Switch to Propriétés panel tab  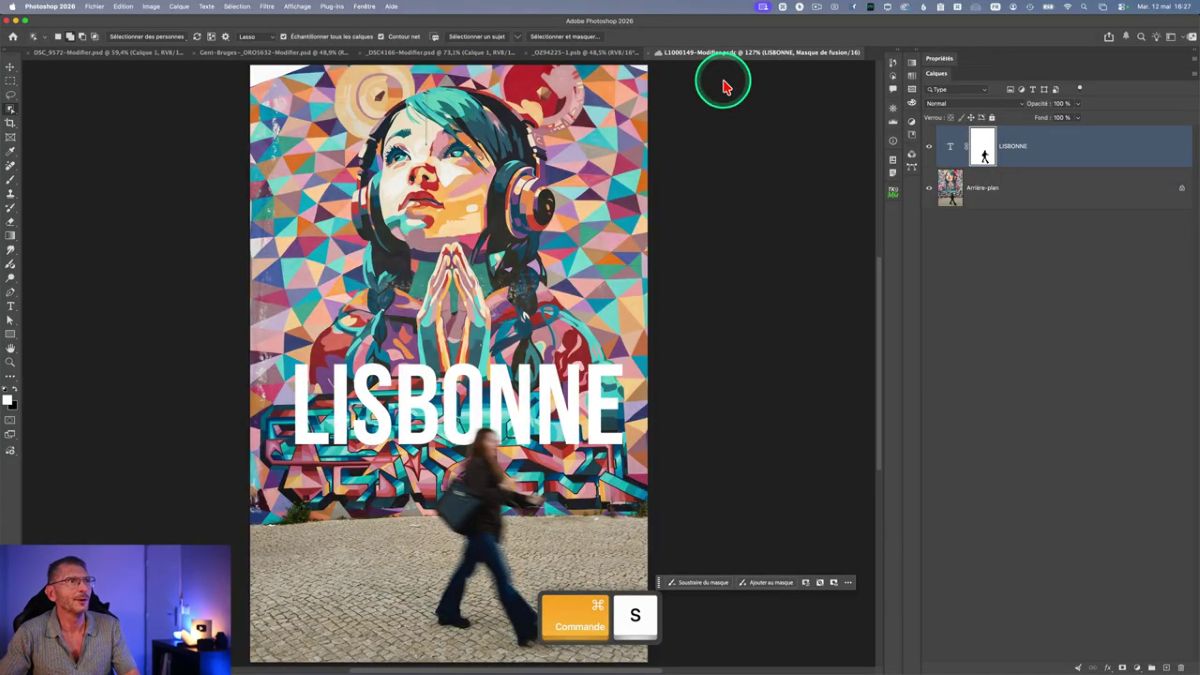click(x=940, y=59)
